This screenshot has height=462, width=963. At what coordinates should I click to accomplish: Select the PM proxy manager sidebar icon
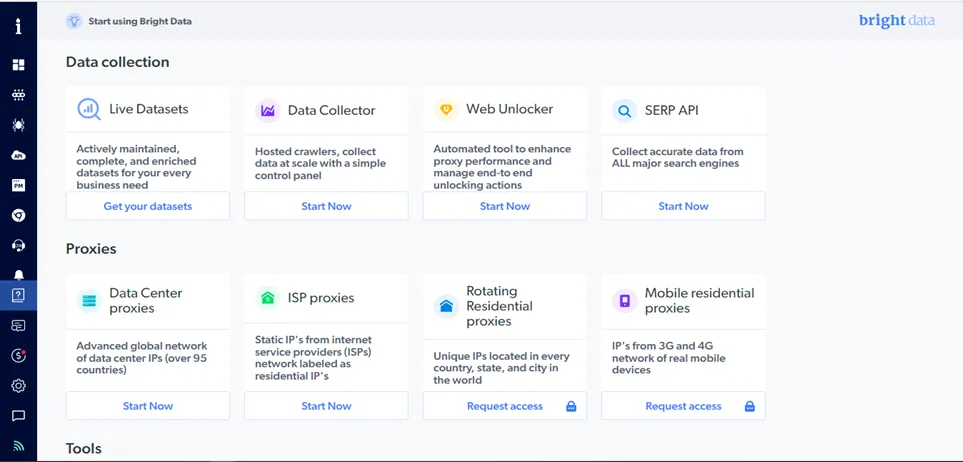(18, 185)
